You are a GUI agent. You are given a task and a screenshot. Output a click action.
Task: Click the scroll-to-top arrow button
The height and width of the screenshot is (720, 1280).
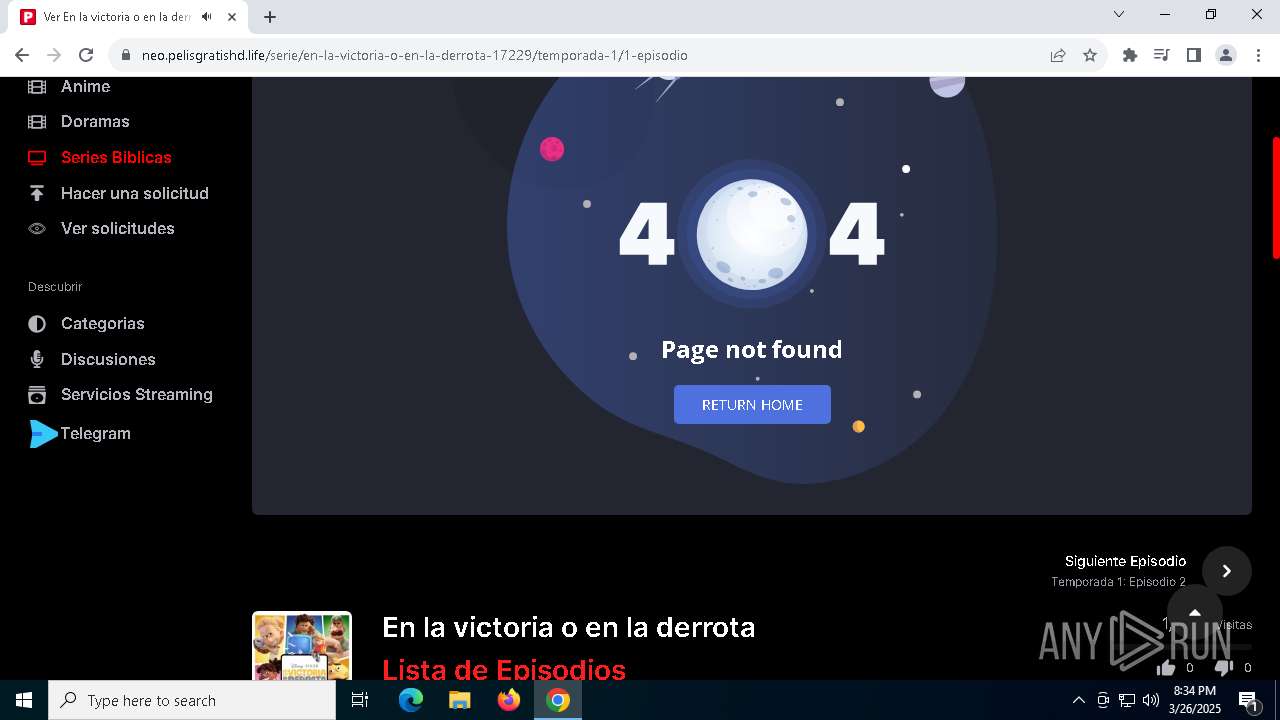point(1194,612)
